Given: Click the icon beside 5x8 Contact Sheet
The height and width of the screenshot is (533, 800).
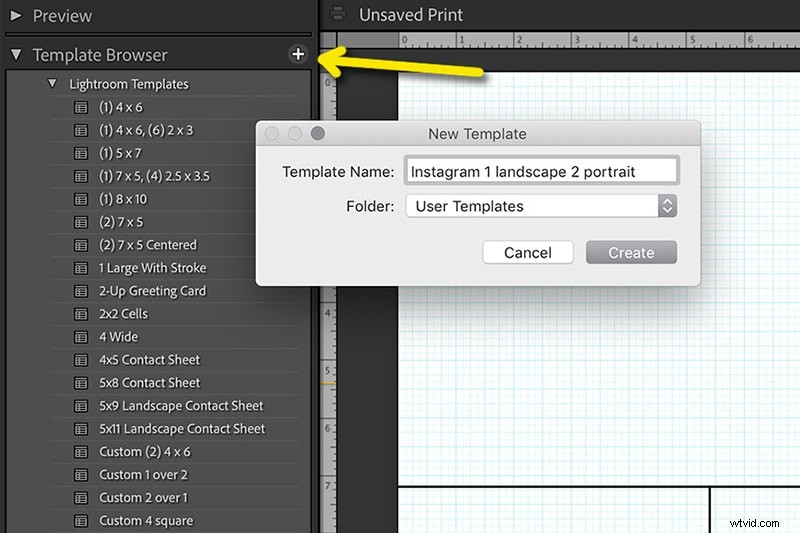Looking at the screenshot, I should click(81, 383).
